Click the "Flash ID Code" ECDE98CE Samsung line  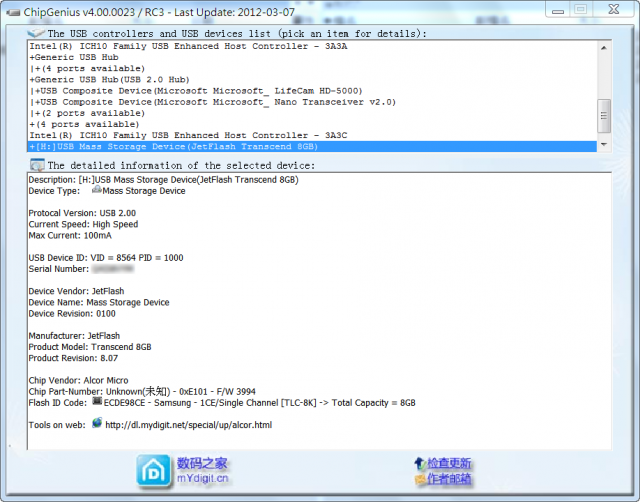tap(222, 403)
